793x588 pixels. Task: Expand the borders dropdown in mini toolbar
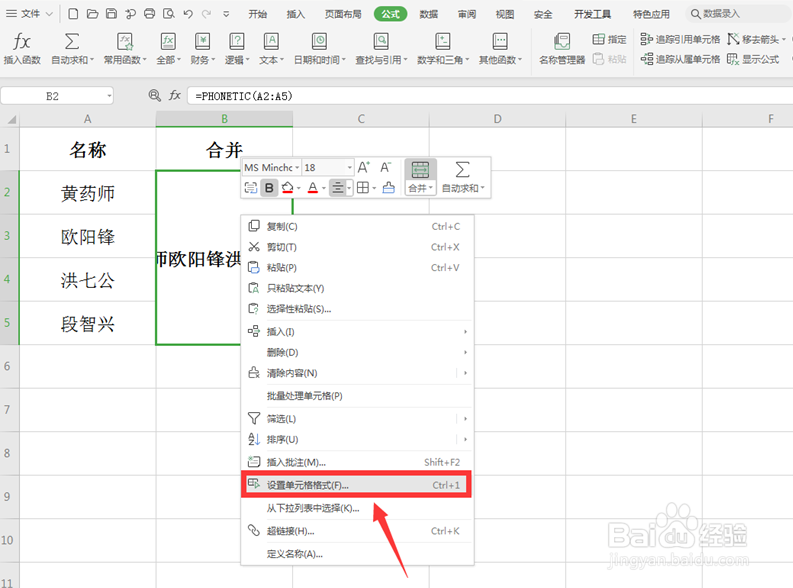[374, 189]
